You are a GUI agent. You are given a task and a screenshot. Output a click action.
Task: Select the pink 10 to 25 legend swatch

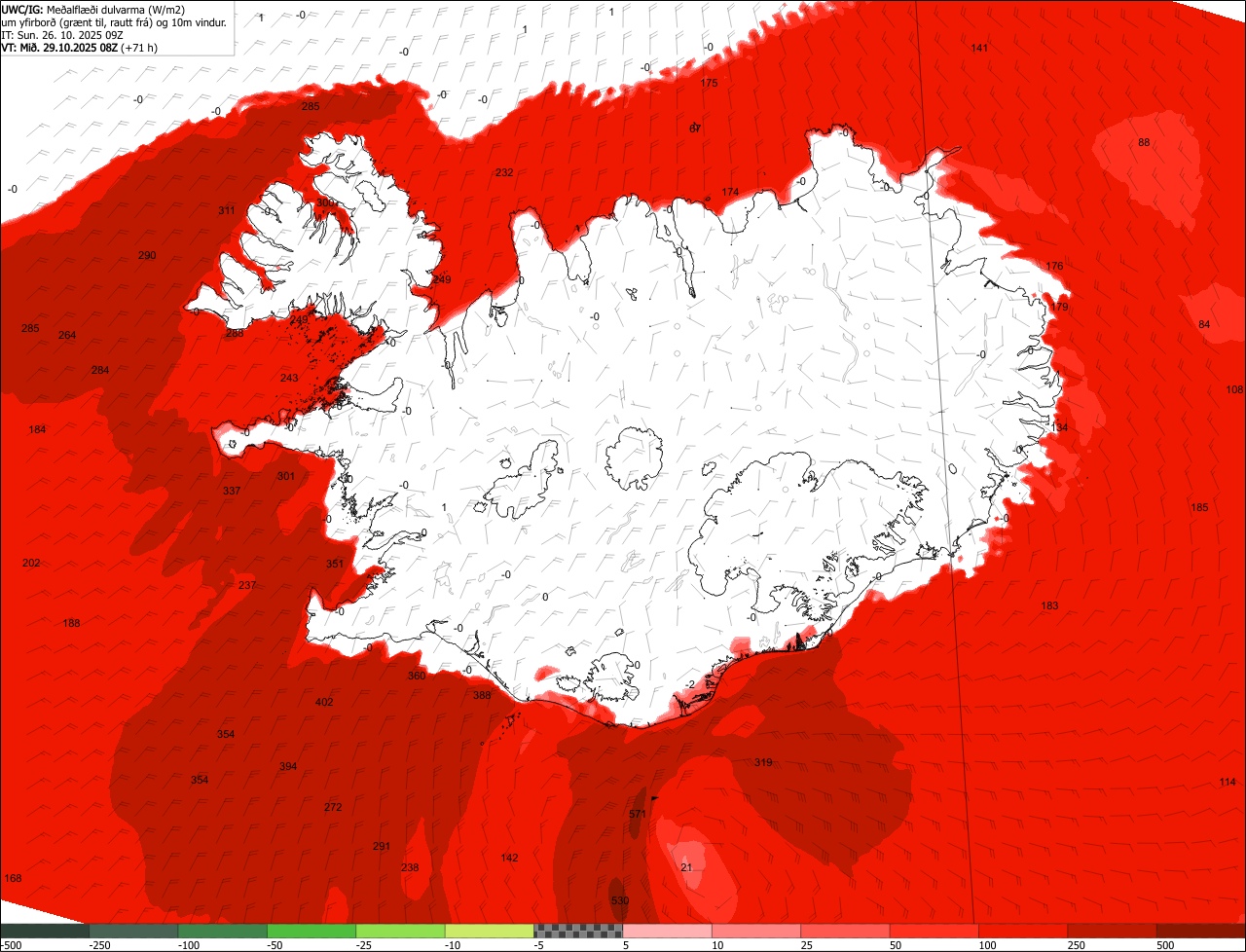pyautogui.click(x=756, y=931)
